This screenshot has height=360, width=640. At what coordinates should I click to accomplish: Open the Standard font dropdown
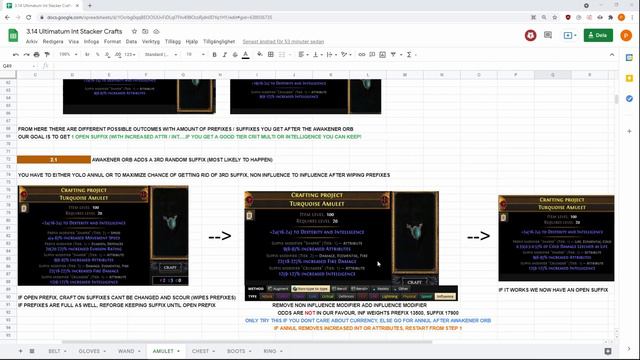coord(160,54)
